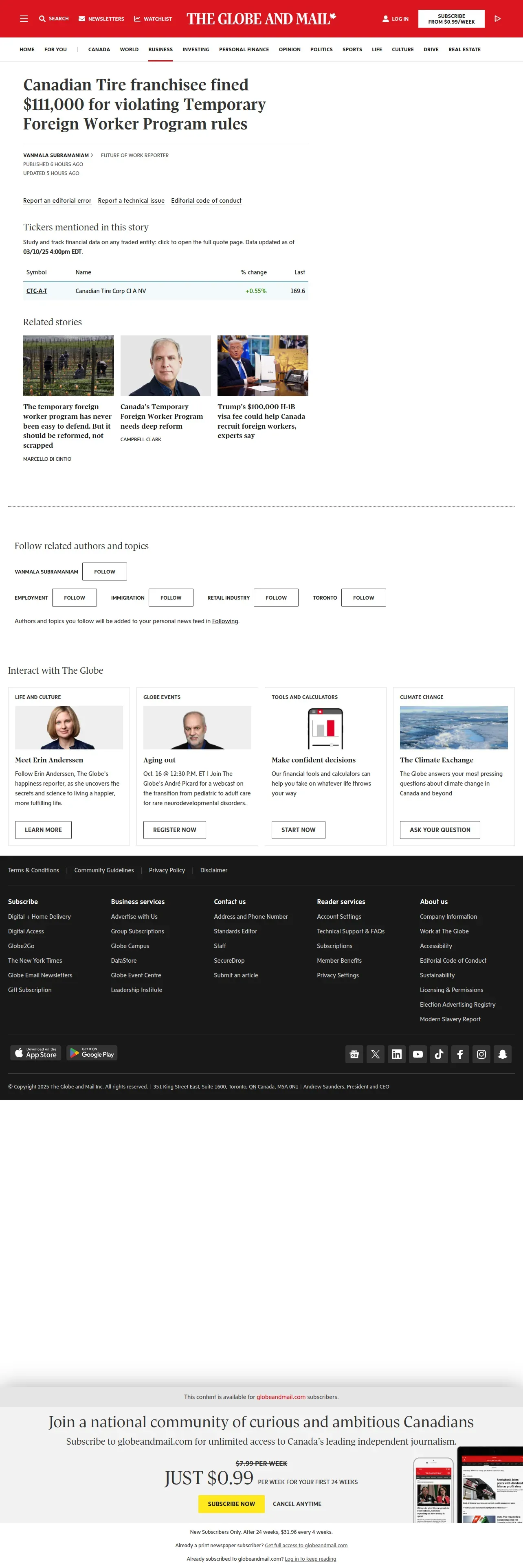Open Editorial code of conduct link
Viewport: 523px width, 1568px height.
tap(207, 201)
